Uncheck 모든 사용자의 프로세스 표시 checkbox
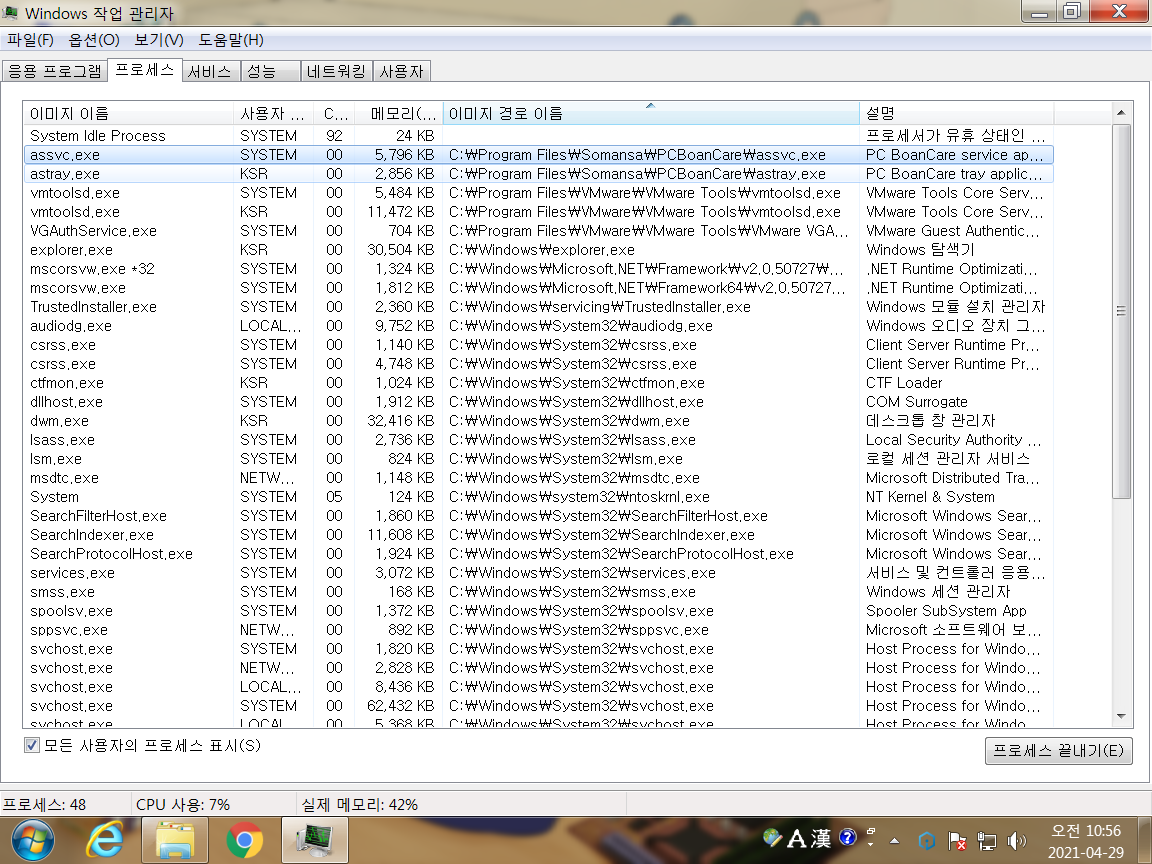The height and width of the screenshot is (864, 1152). click(32, 746)
